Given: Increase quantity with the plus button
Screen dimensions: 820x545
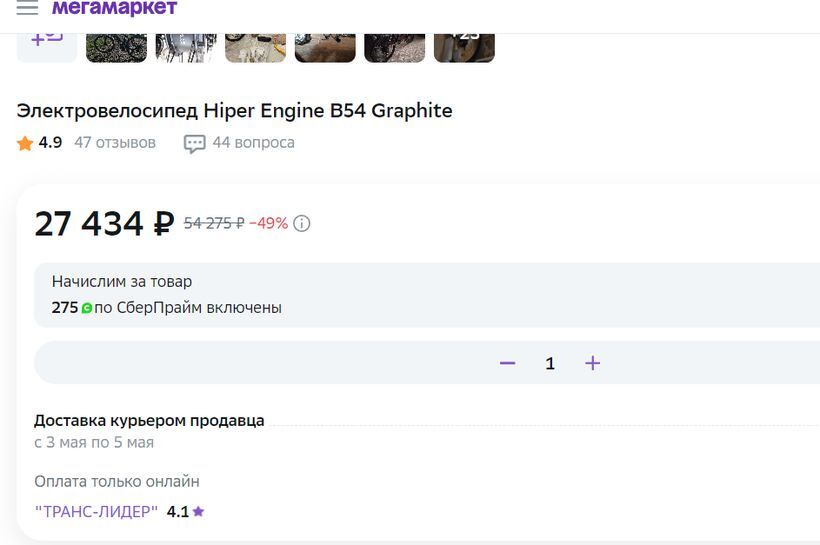Looking at the screenshot, I should point(593,363).
